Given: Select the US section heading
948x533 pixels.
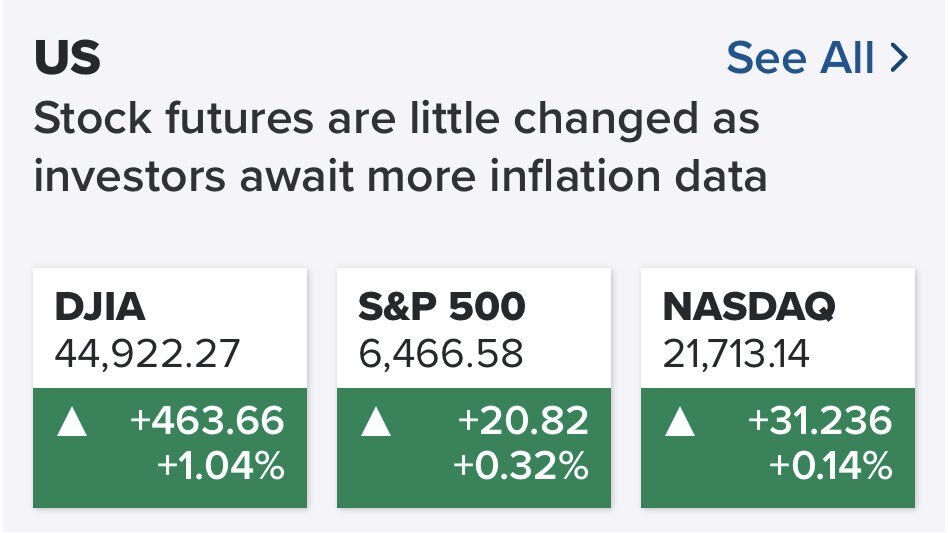Looking at the screenshot, I should click(68, 59).
